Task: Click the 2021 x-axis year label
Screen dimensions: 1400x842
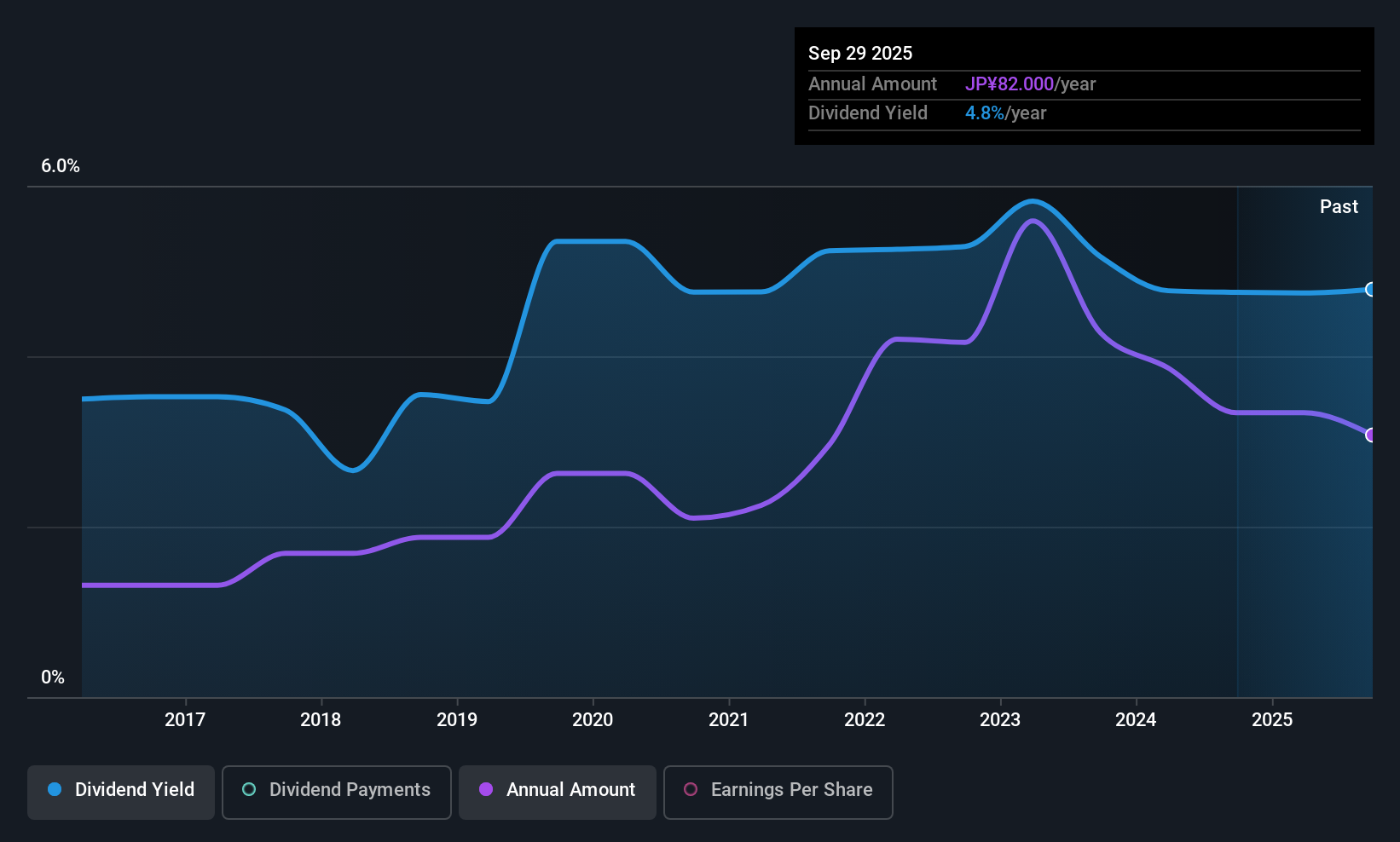Action: pos(729,720)
